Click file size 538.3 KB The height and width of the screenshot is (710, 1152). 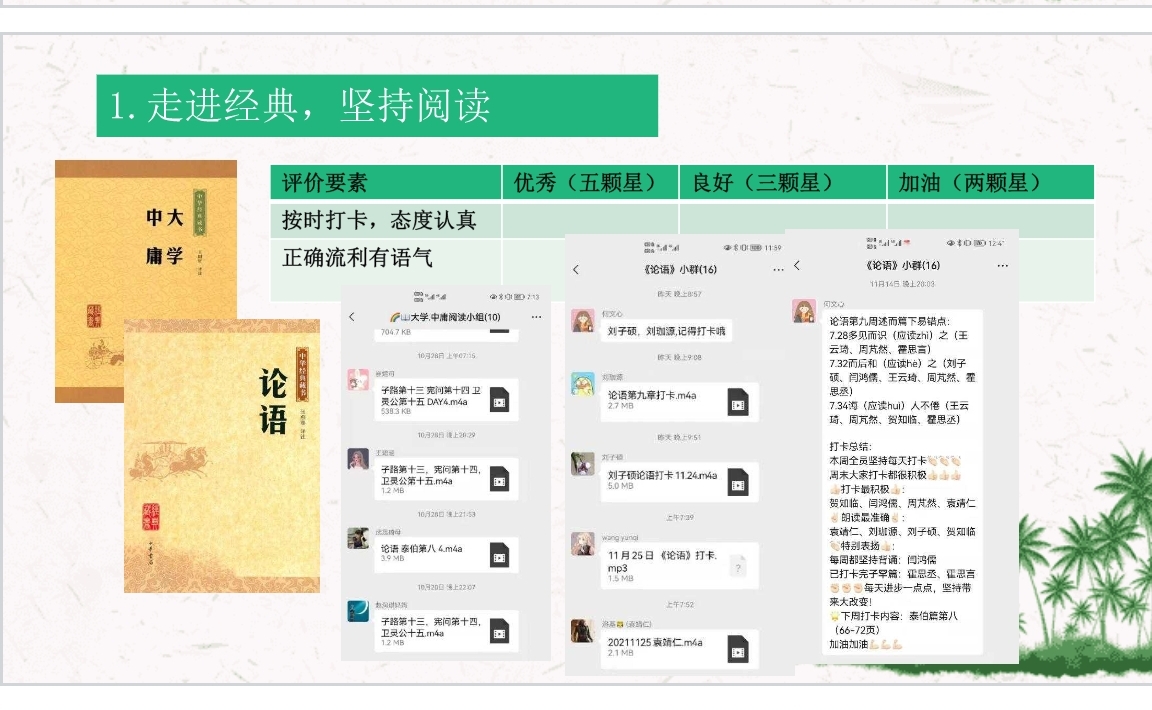coord(396,412)
